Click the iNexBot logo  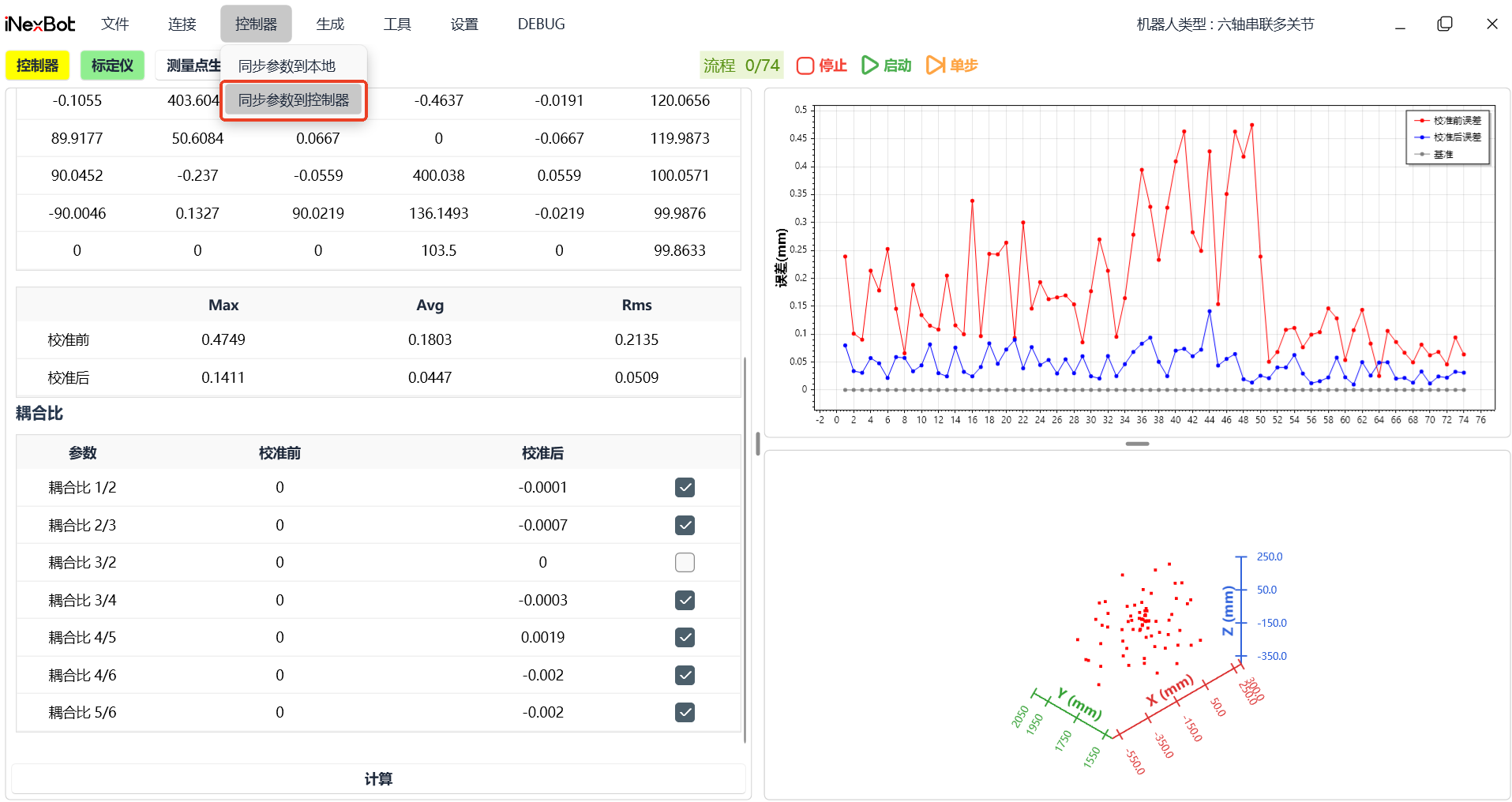pos(39,24)
